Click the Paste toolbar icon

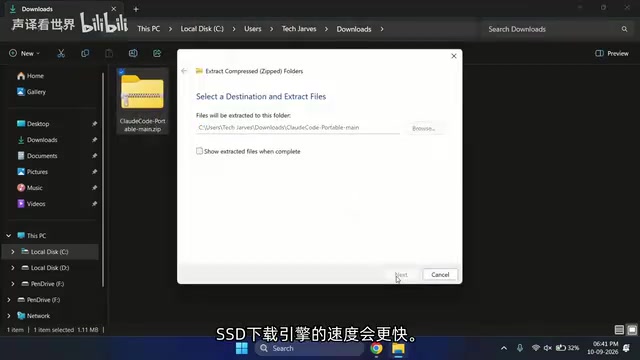click(x=109, y=53)
